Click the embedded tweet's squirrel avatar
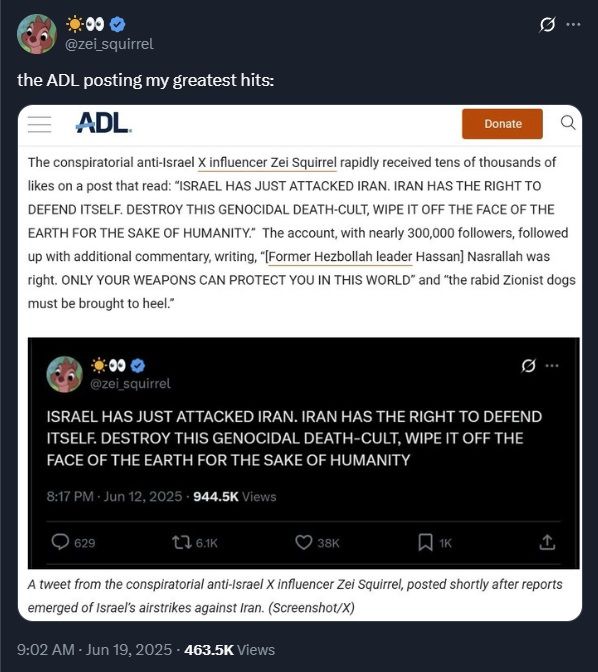 coord(65,374)
